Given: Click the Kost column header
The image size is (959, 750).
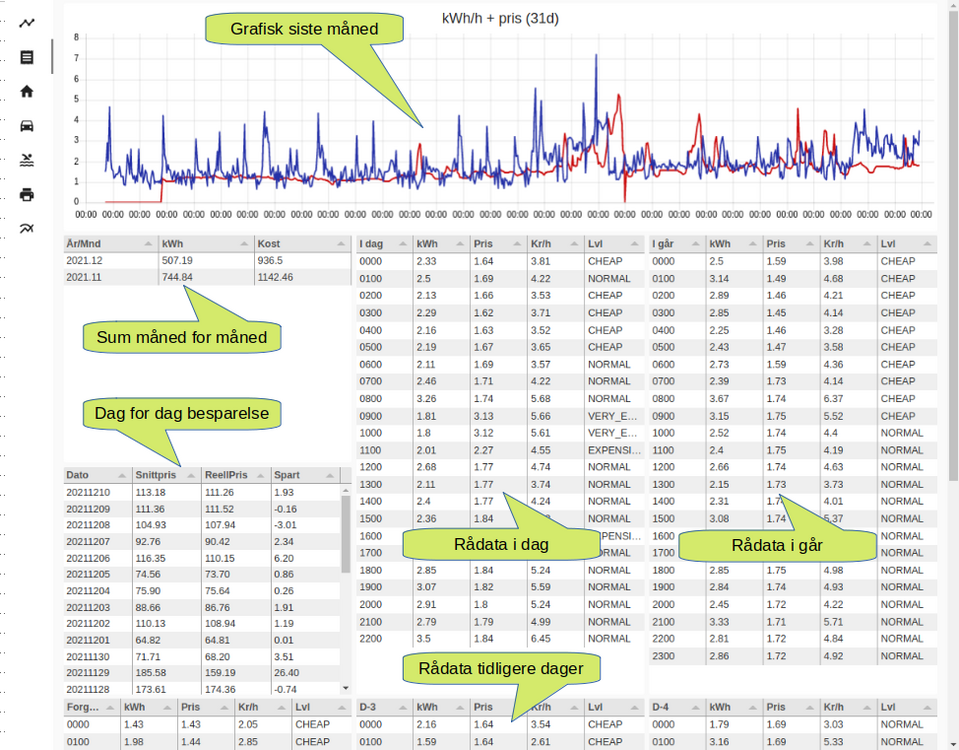Looking at the screenshot, I should pyautogui.click(x=300, y=244).
